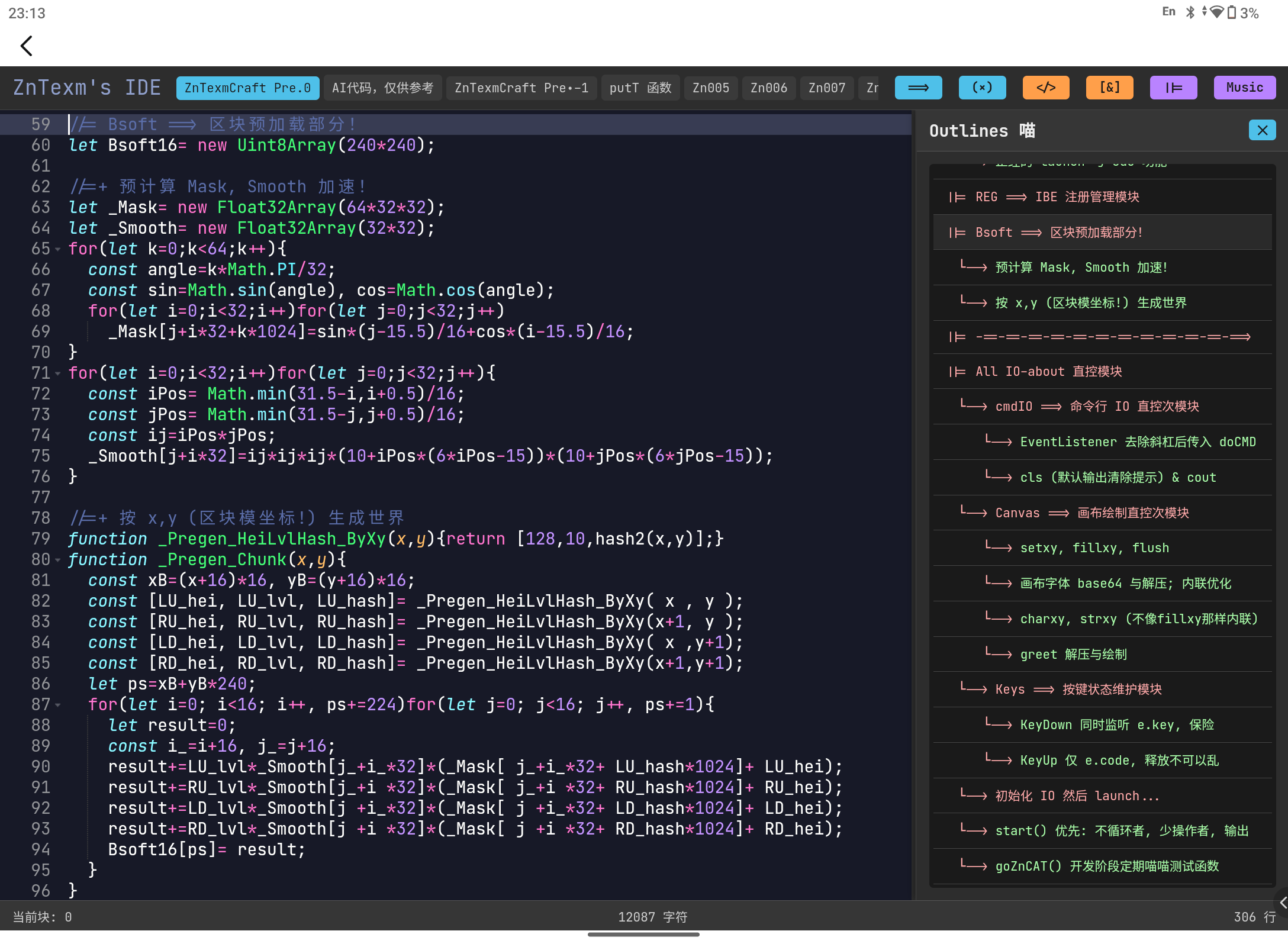Open cmdIO 命令行 IO 直控次模块 outline

(1102, 407)
